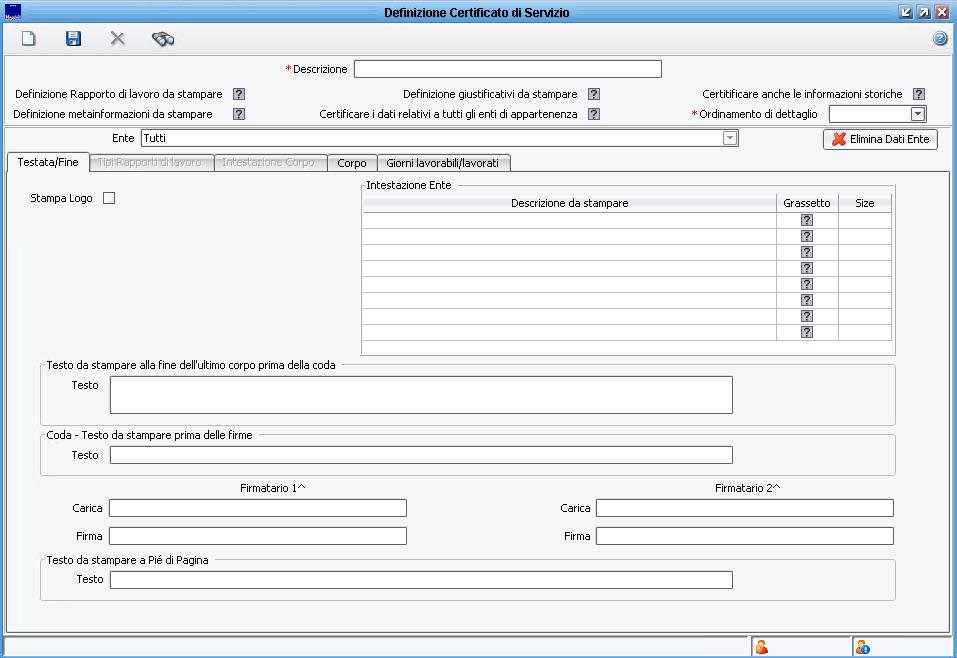Screen dimensions: 957x658
Task: Open the Ente dropdown list
Action: 730,138
